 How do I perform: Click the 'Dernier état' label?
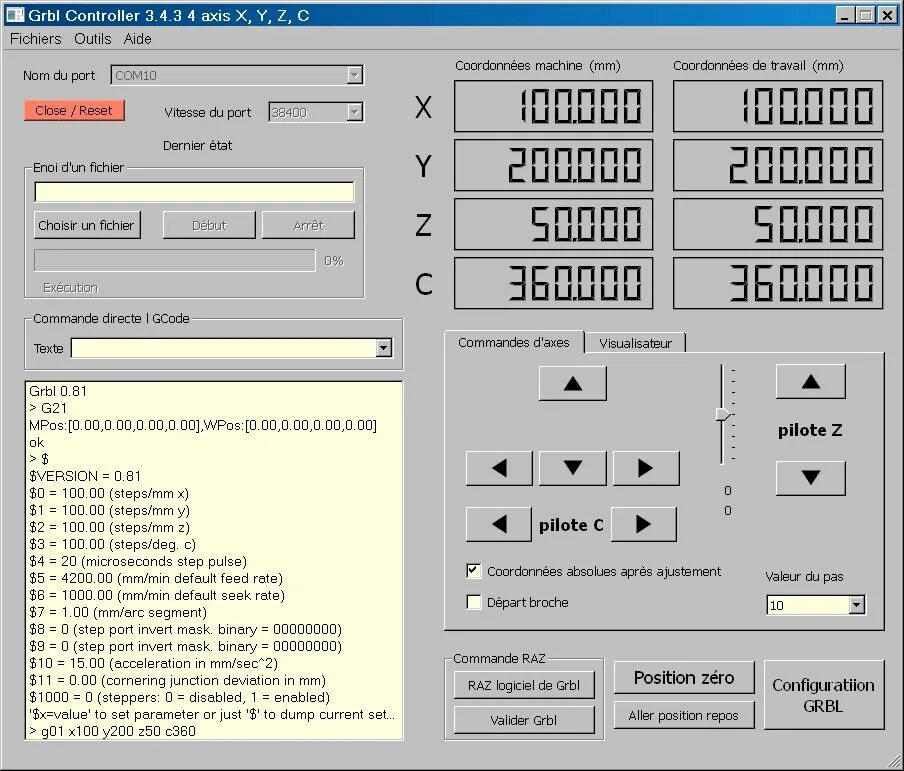(197, 145)
